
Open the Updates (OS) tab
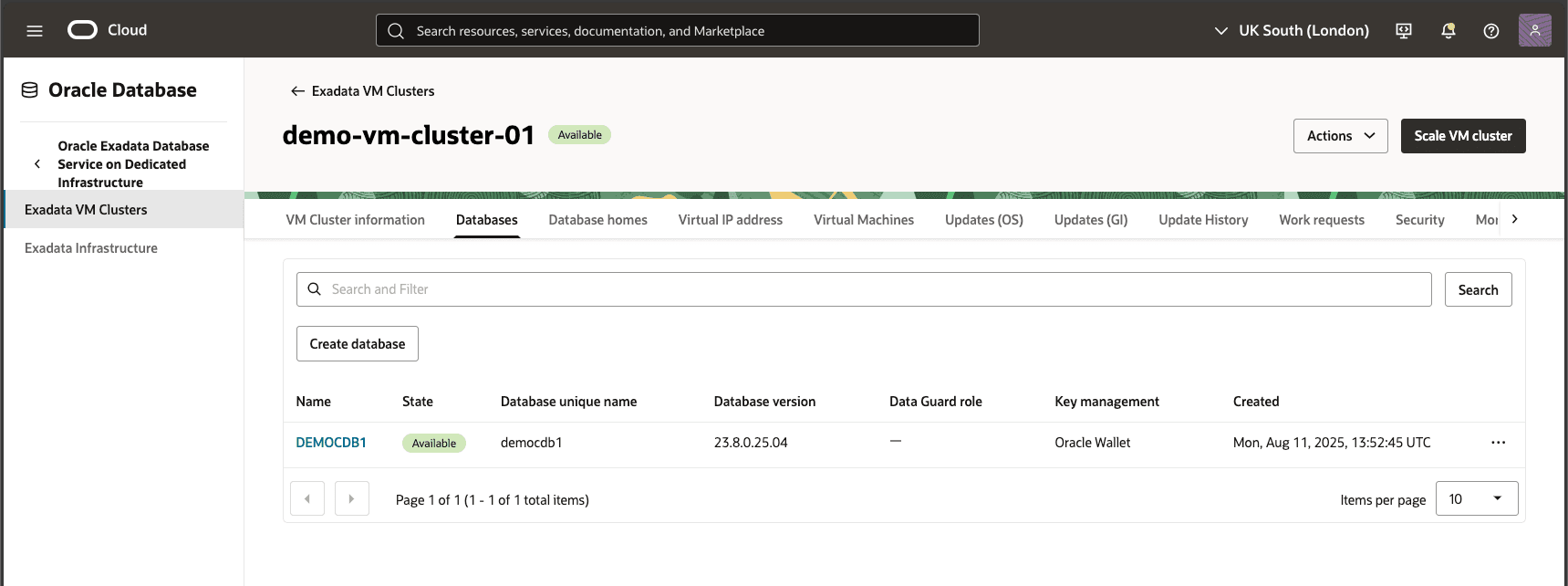[x=984, y=220]
